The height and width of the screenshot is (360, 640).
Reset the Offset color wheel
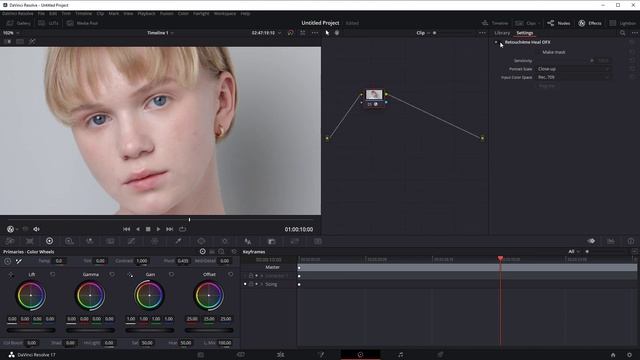point(231,274)
